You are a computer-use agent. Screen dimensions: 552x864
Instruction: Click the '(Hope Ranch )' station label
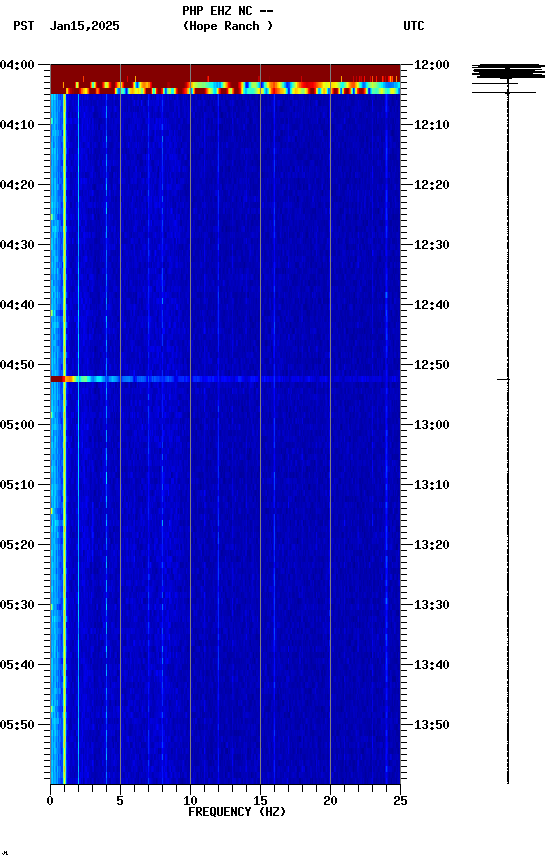pyautogui.click(x=228, y=26)
